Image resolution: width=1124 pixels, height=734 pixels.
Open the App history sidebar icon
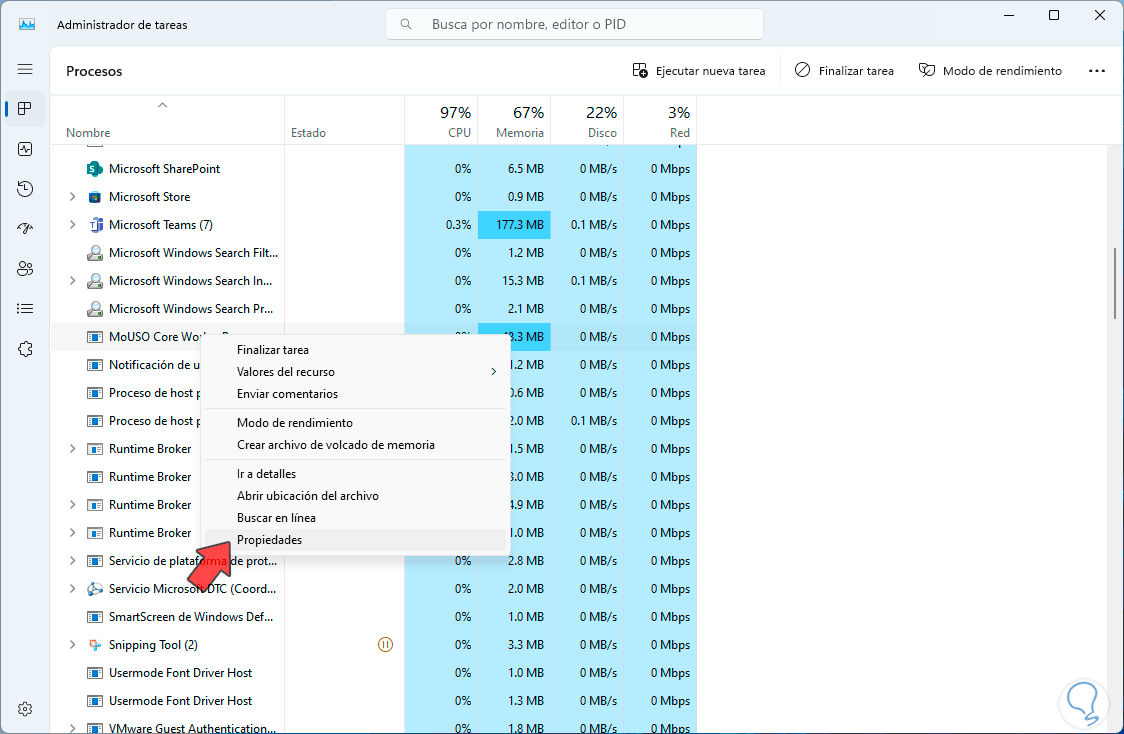tap(25, 189)
